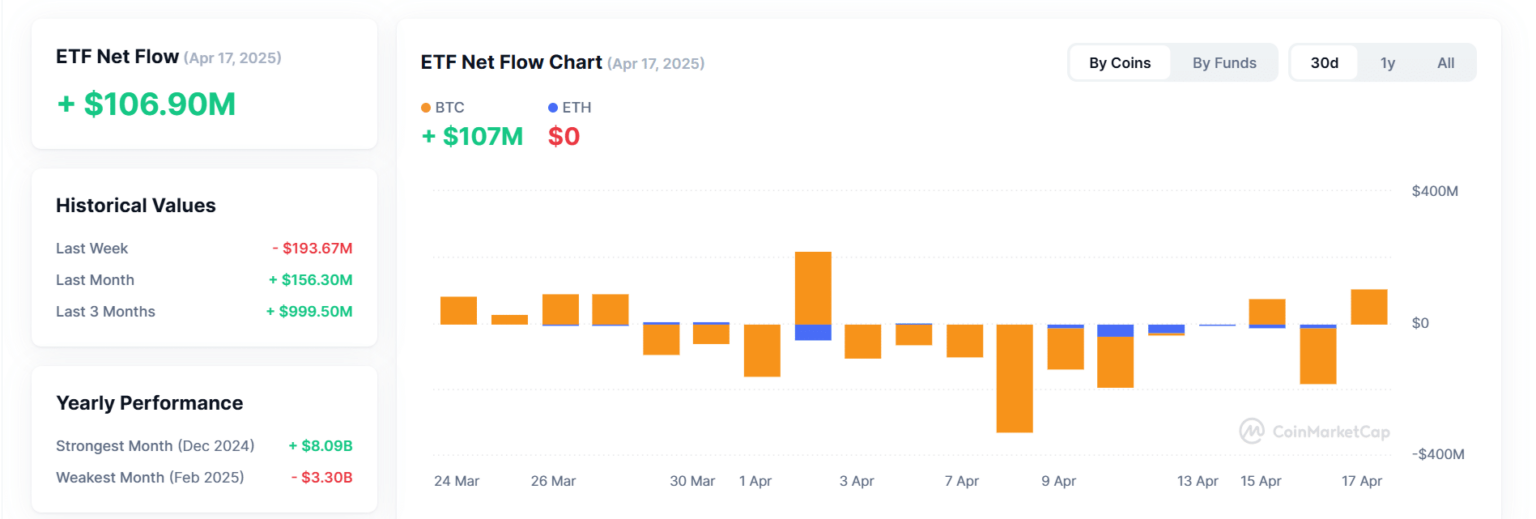Select the All time range
1536x519 pixels.
click(1446, 63)
